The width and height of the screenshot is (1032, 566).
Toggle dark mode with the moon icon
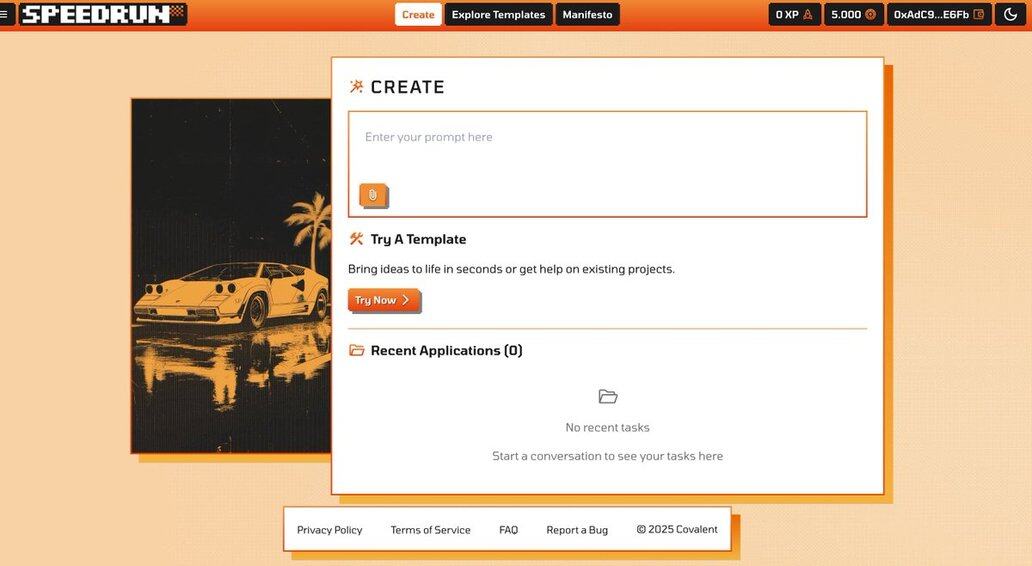click(1010, 14)
